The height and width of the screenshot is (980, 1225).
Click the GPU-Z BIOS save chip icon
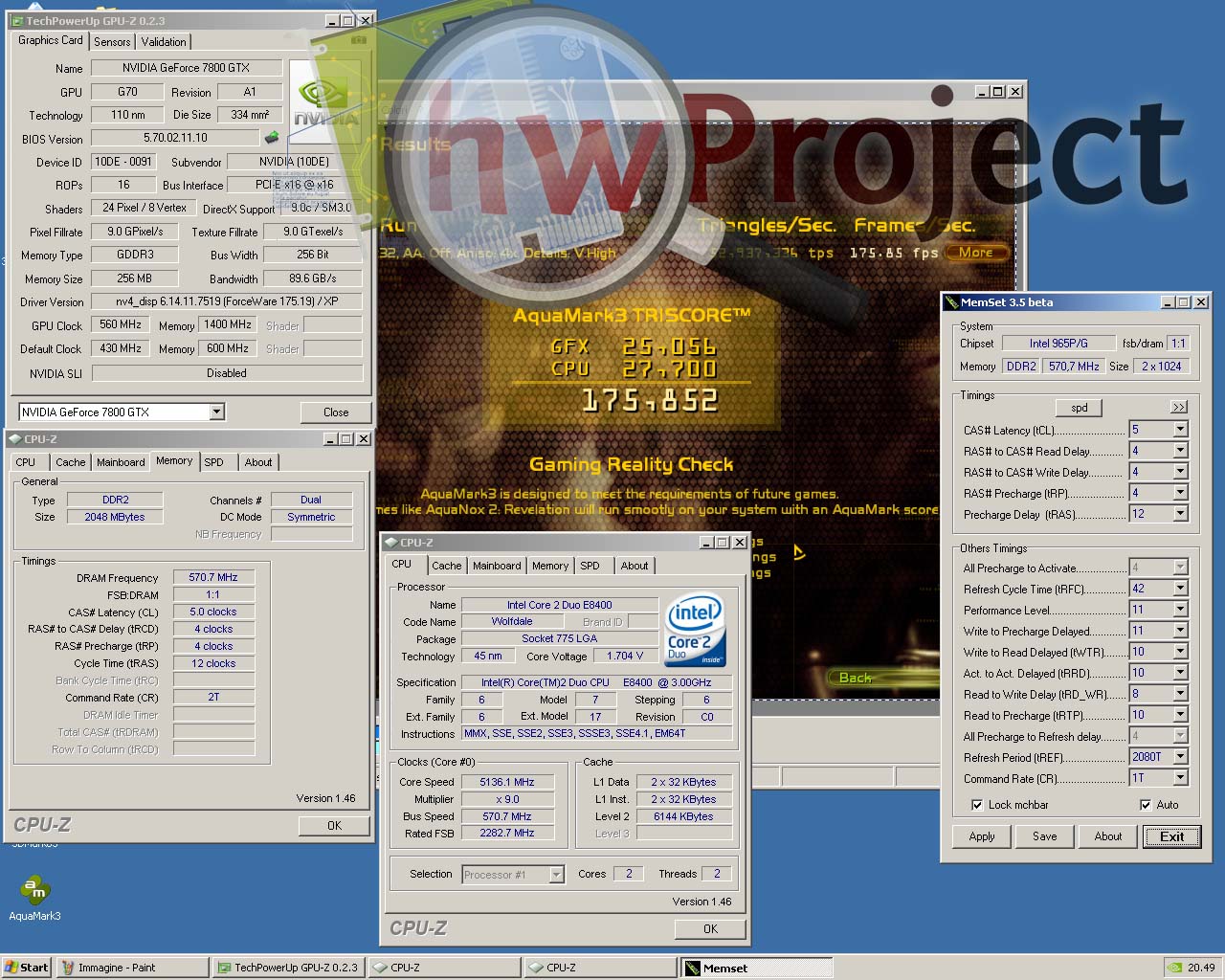(272, 138)
